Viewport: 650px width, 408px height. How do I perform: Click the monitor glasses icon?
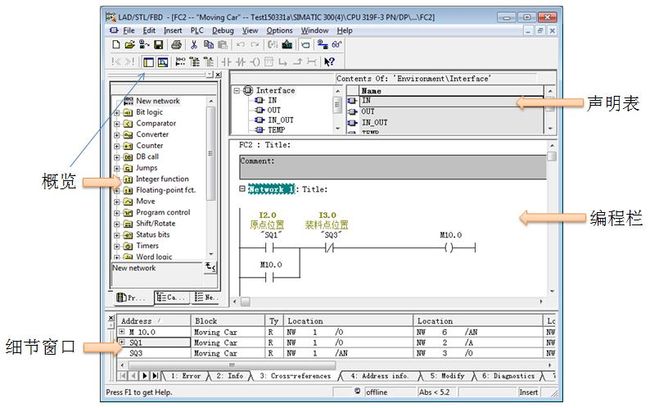[x=337, y=44]
